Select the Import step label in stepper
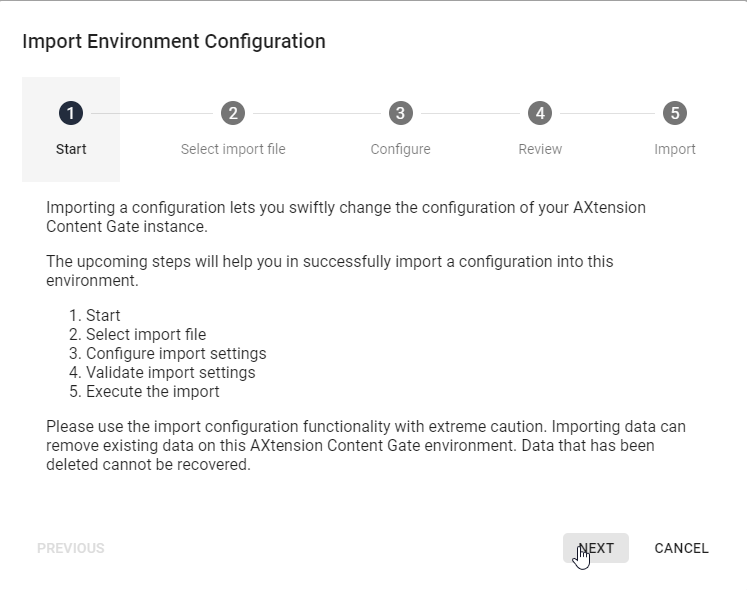The width and height of the screenshot is (747, 590). 675,149
